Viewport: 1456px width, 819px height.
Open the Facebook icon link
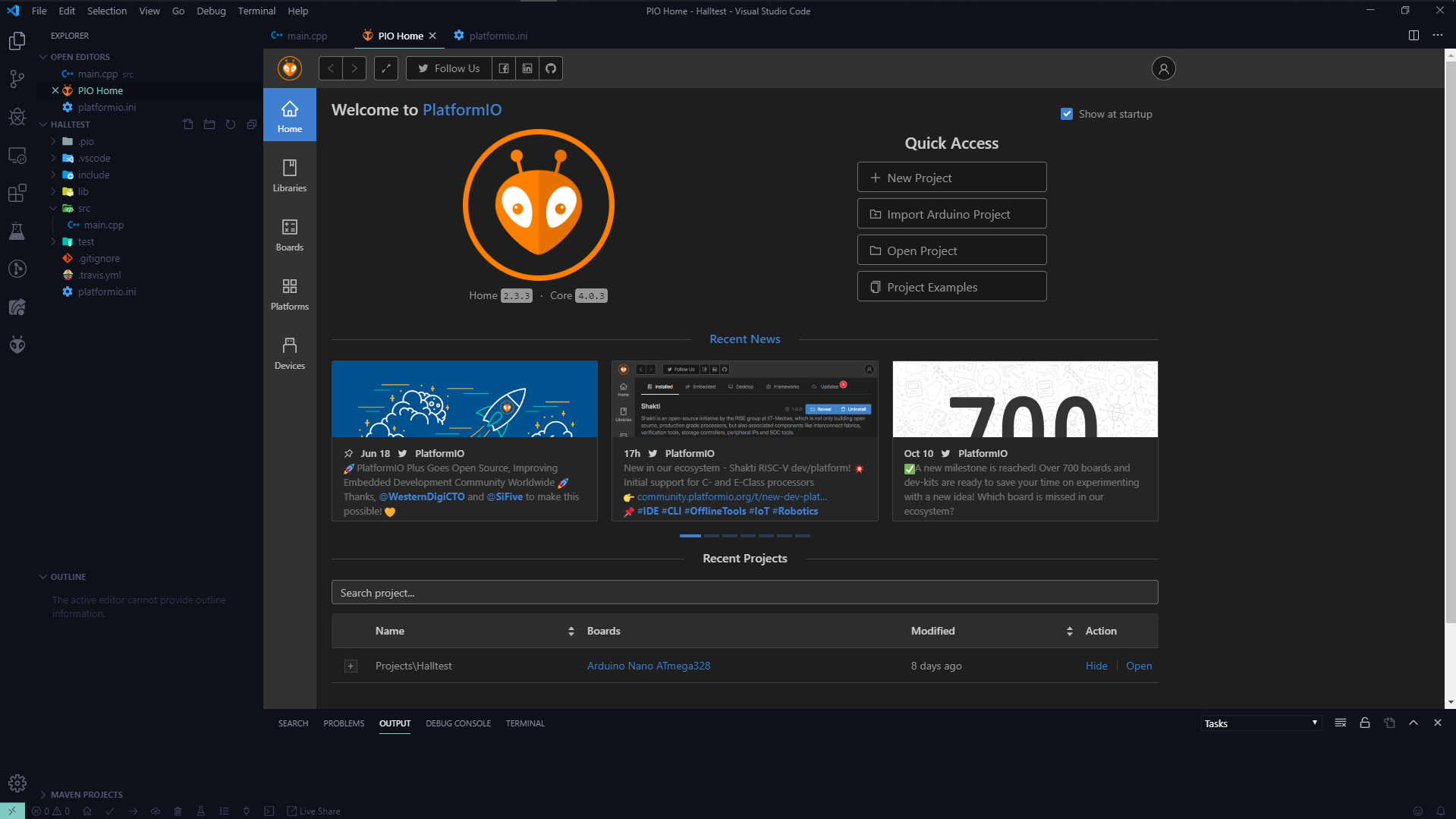[504, 68]
